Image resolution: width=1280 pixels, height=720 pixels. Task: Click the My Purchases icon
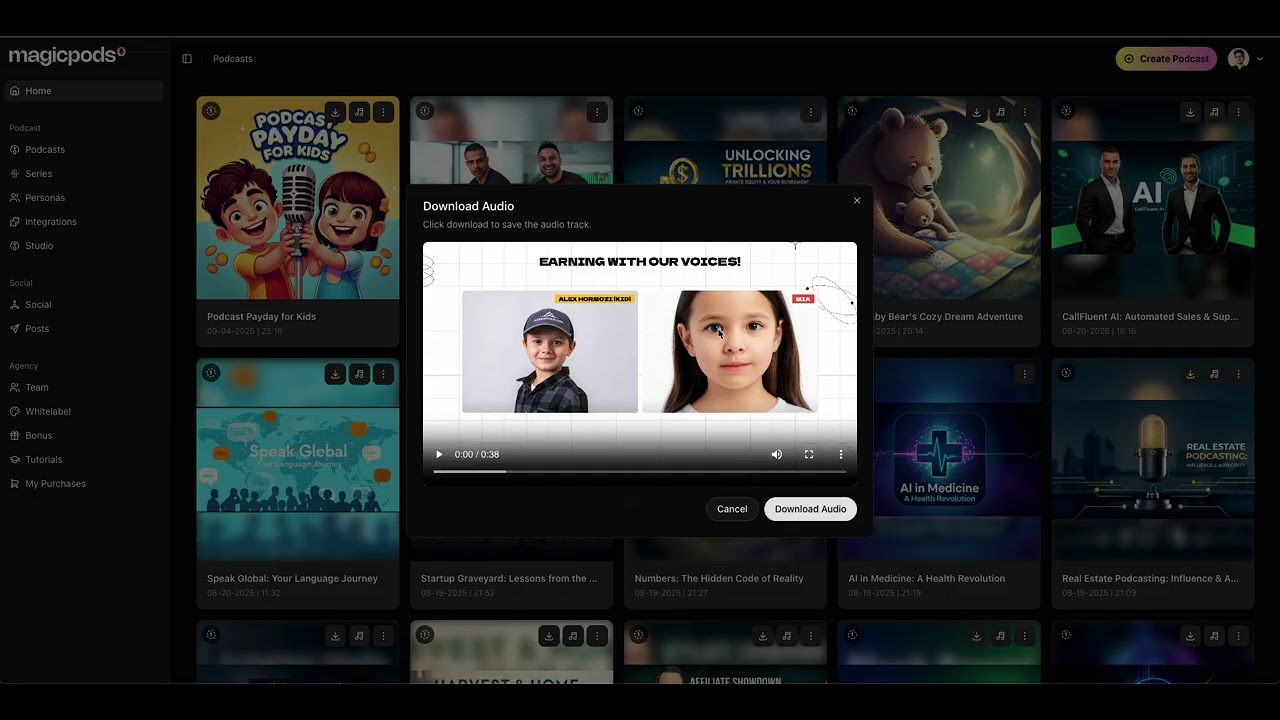(x=14, y=484)
